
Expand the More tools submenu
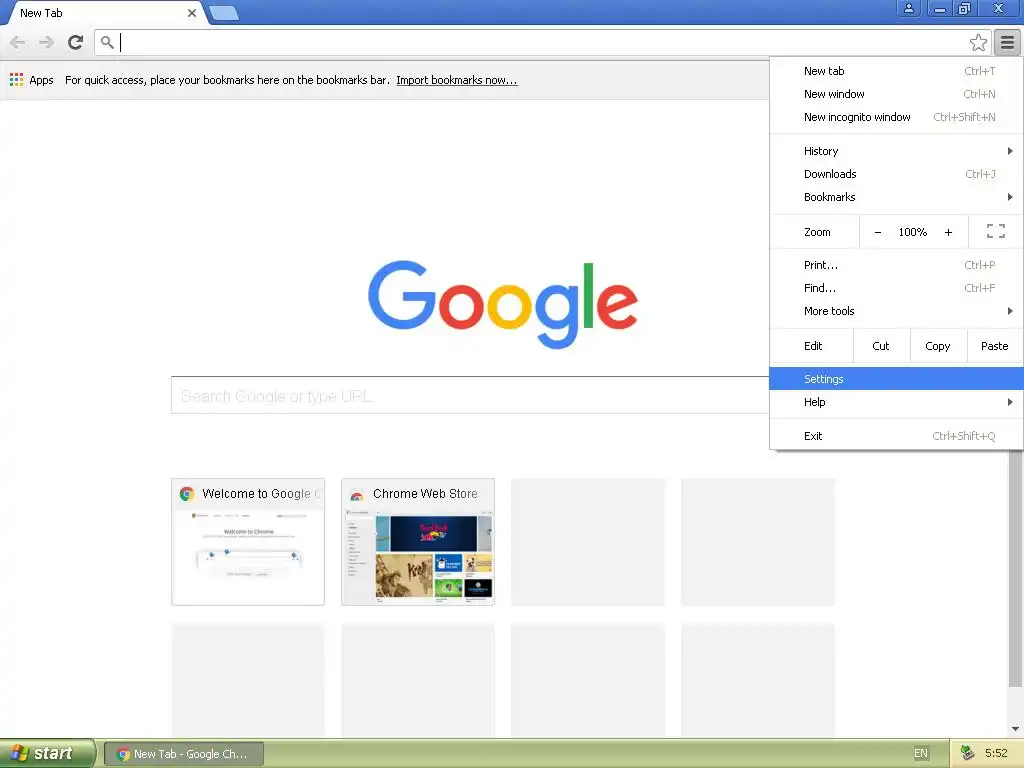coord(896,311)
